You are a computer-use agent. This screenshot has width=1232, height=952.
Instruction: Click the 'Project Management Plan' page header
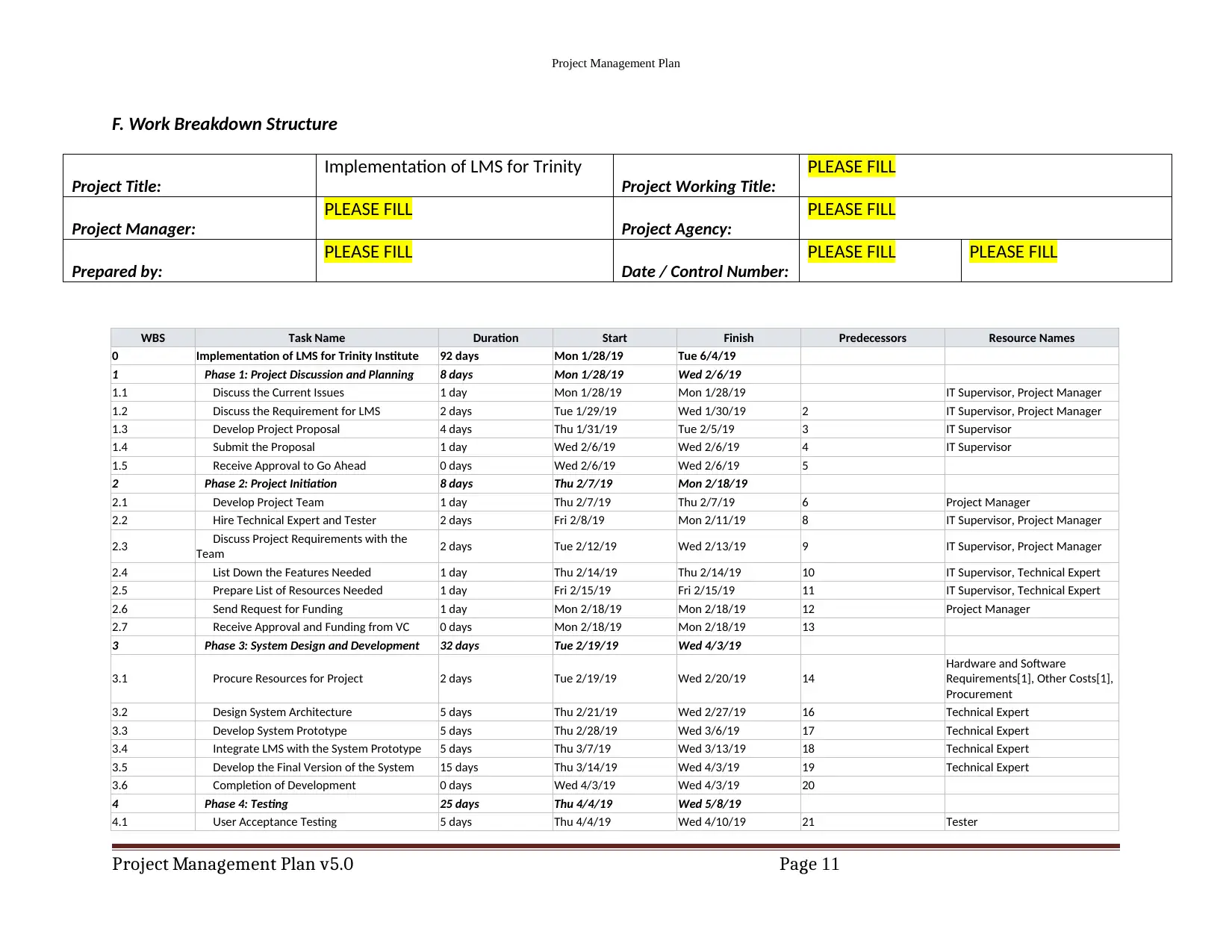(616, 63)
